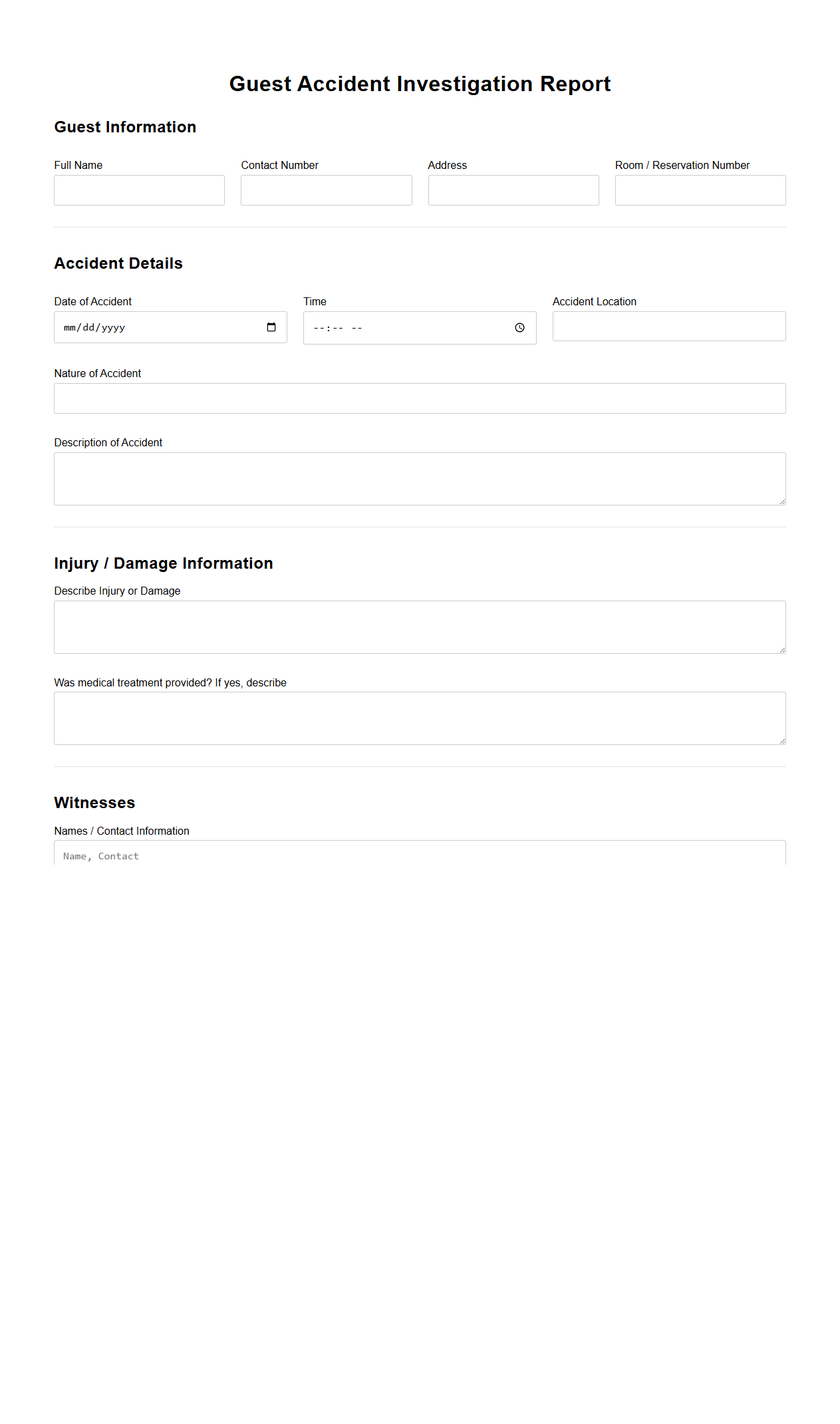Open the calendar picker for Date of Accident
Image resolution: width=840 pixels, height=1424 pixels.
click(271, 327)
